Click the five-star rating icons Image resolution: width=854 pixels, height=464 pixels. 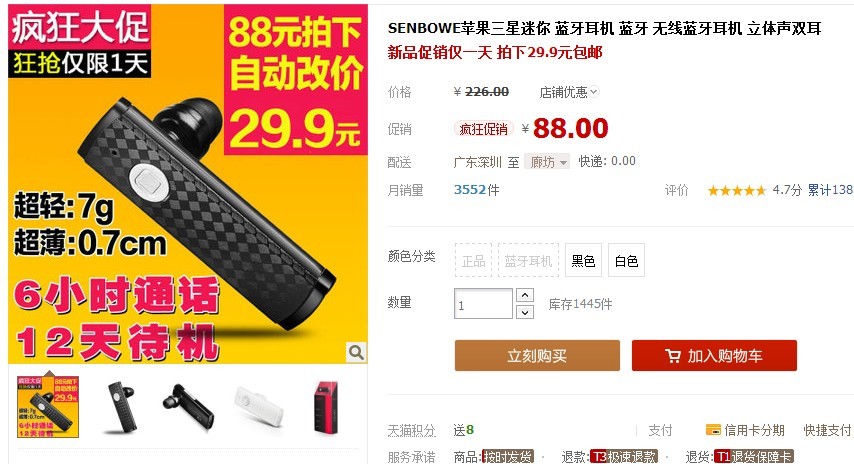click(737, 191)
